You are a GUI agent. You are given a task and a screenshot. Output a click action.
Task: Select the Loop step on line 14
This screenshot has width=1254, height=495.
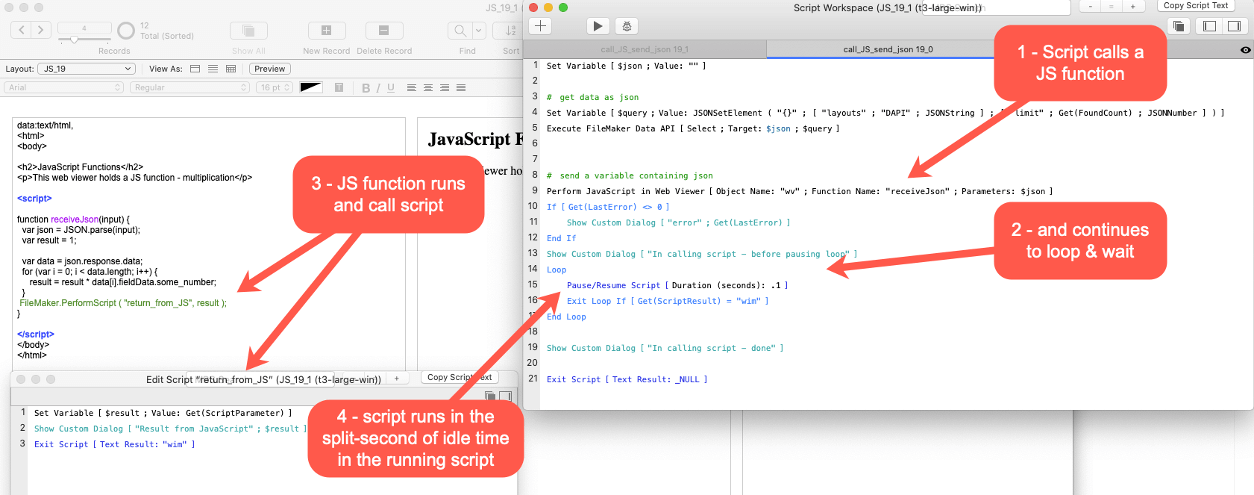point(556,270)
